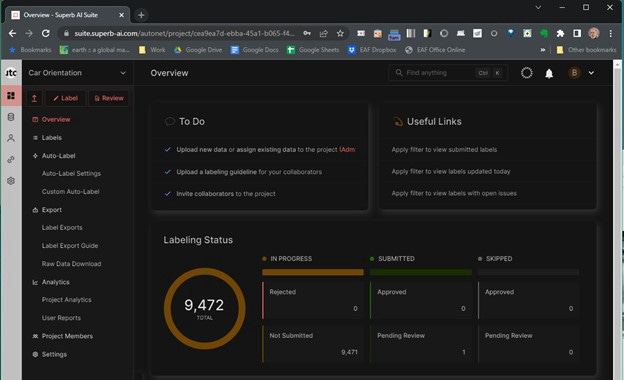This screenshot has width=624, height=380.
Task: Click the link icon in left rail
Action: 11,160
